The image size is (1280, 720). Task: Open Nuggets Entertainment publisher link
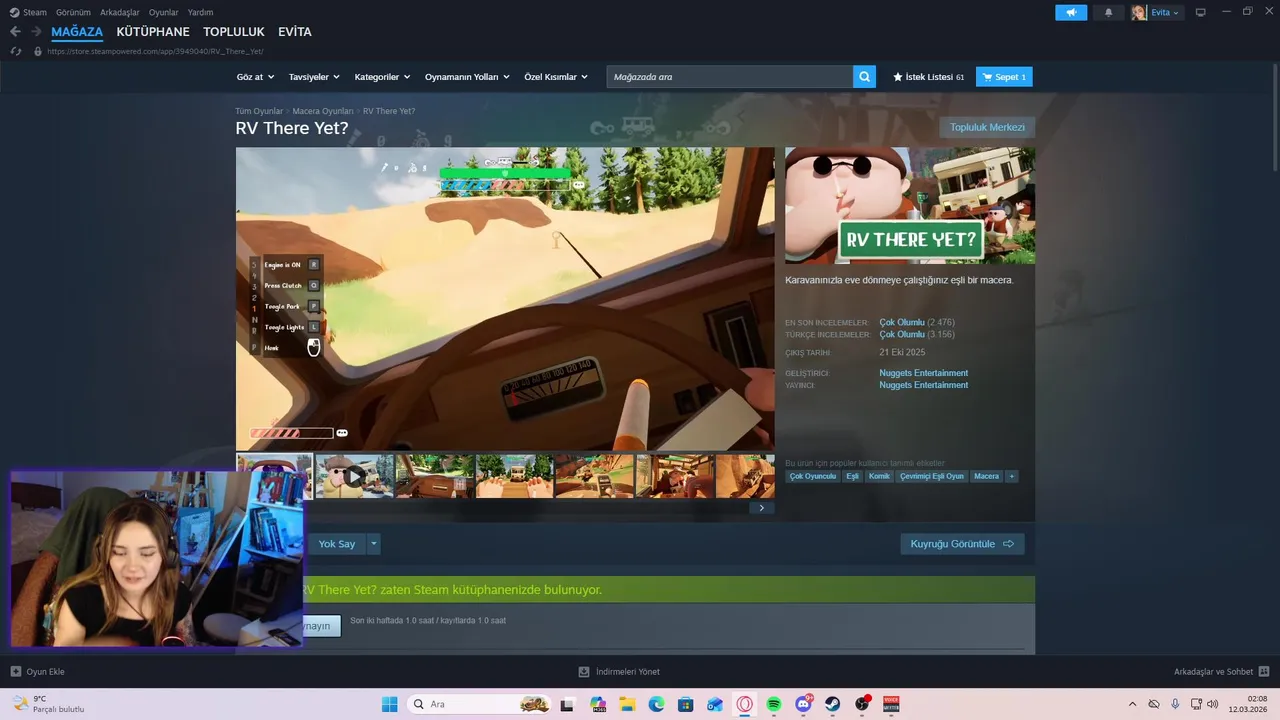923,385
